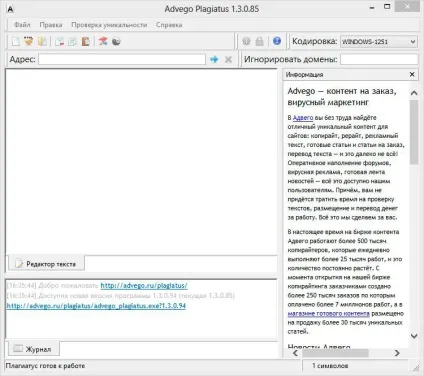Viewport: 424px width, 376px height.
Task: Click the padlock icon in toolbar
Action: (259, 41)
